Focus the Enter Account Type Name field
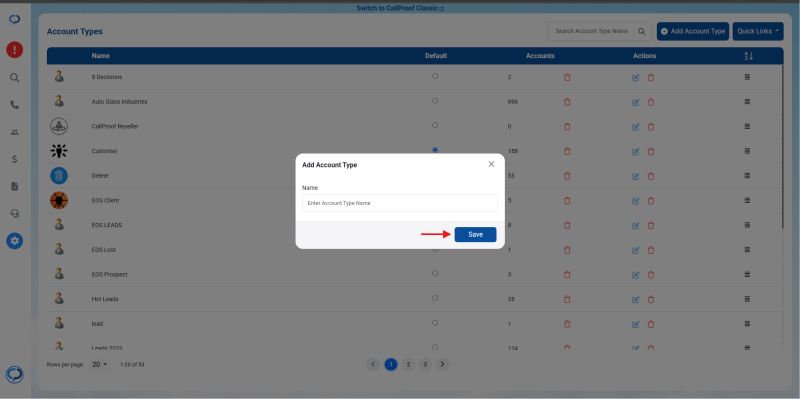 (399, 203)
